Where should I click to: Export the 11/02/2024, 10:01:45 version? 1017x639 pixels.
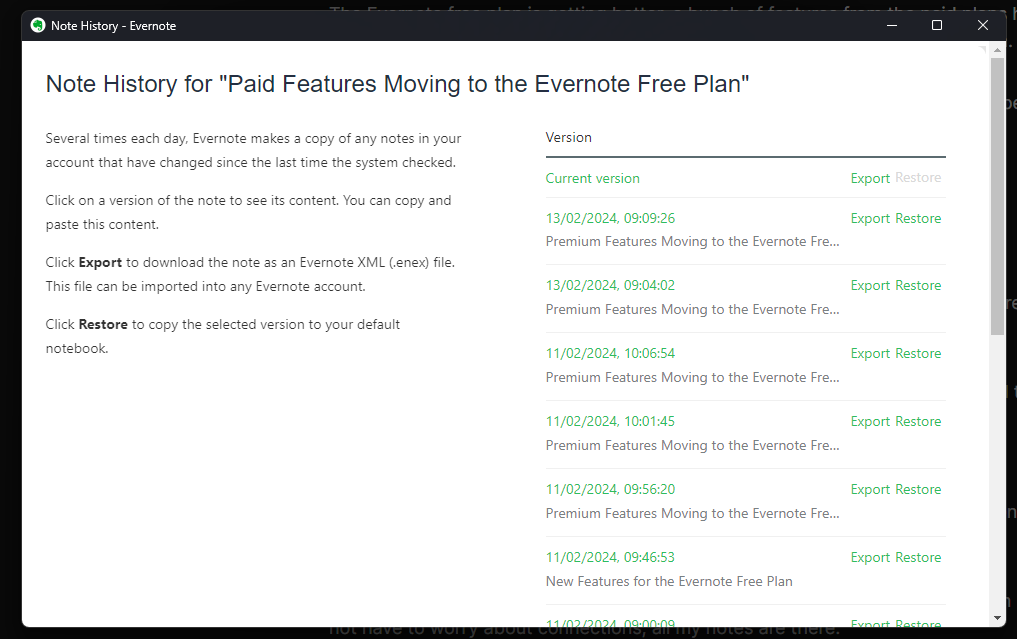coord(868,421)
